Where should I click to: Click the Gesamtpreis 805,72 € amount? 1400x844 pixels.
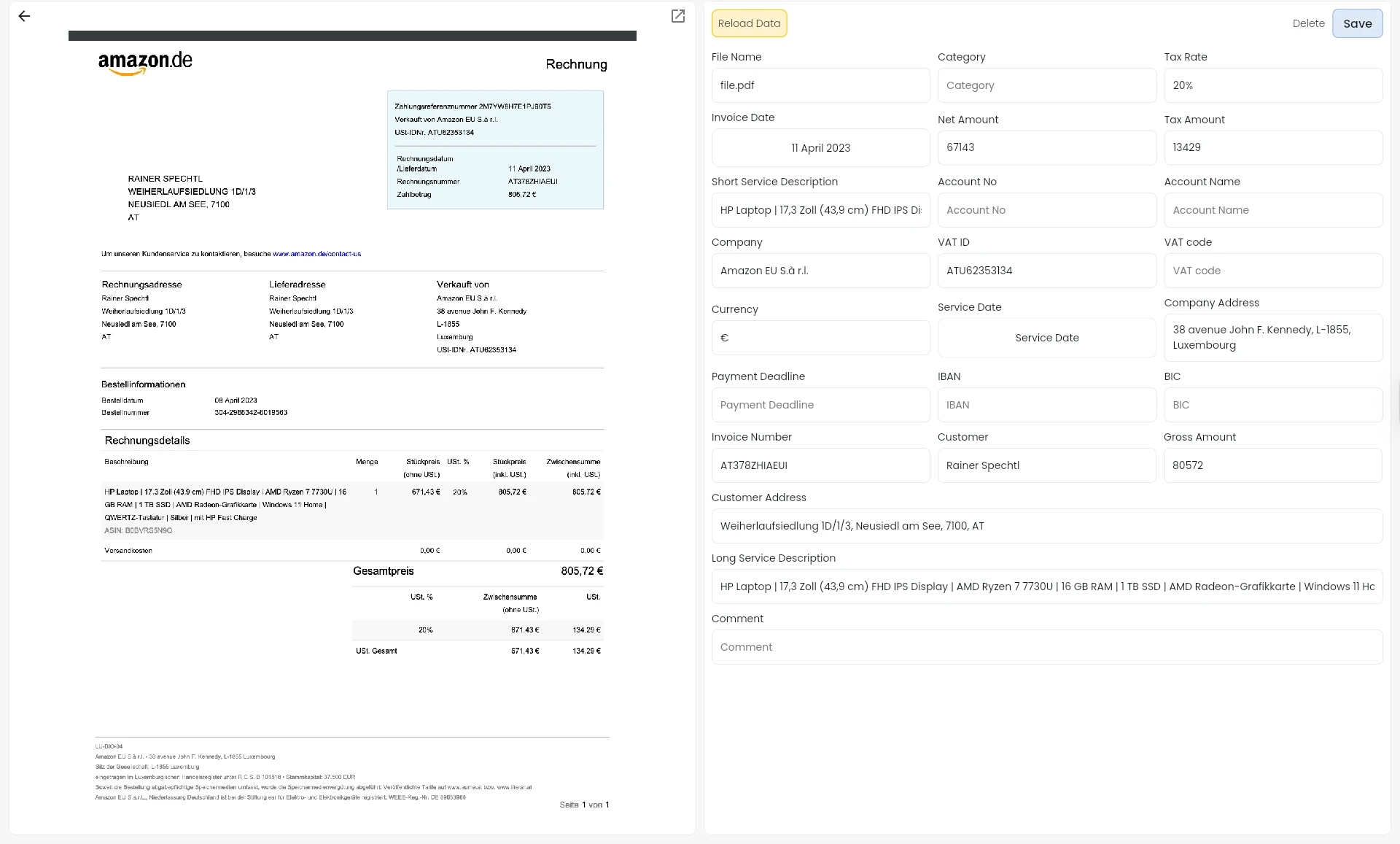coord(582,571)
